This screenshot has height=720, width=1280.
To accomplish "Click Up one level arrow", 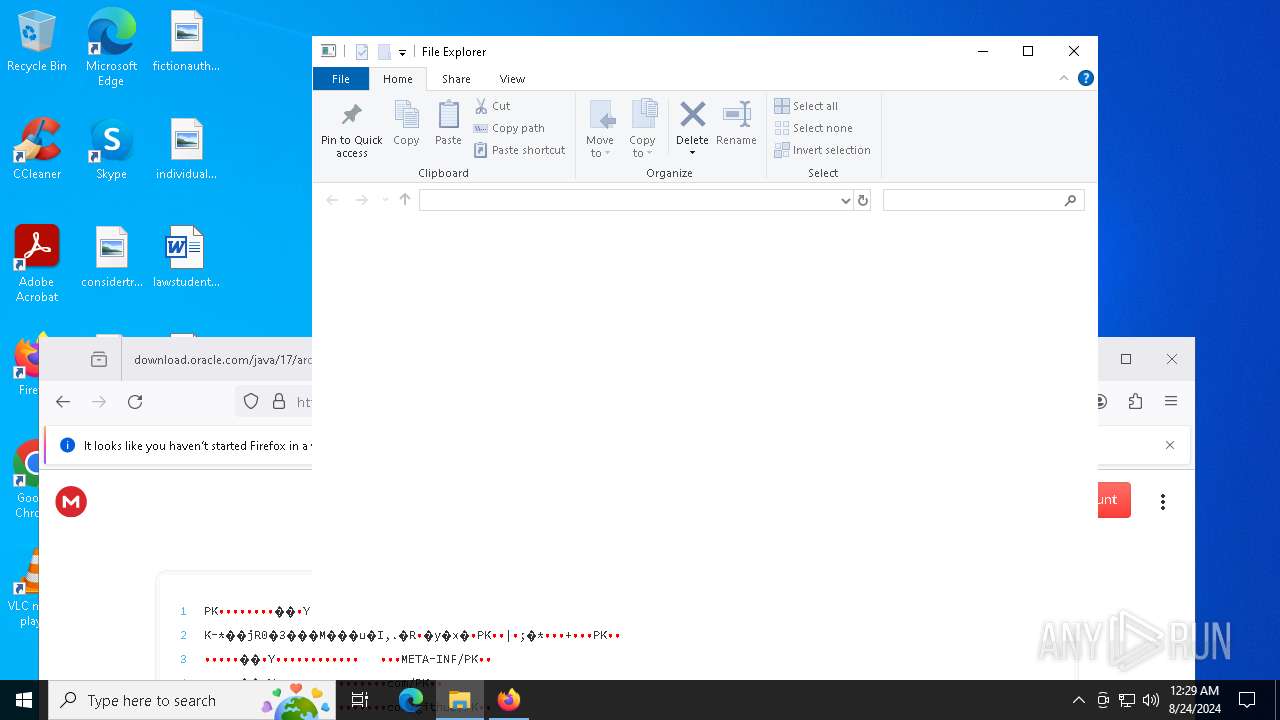I will point(405,200).
